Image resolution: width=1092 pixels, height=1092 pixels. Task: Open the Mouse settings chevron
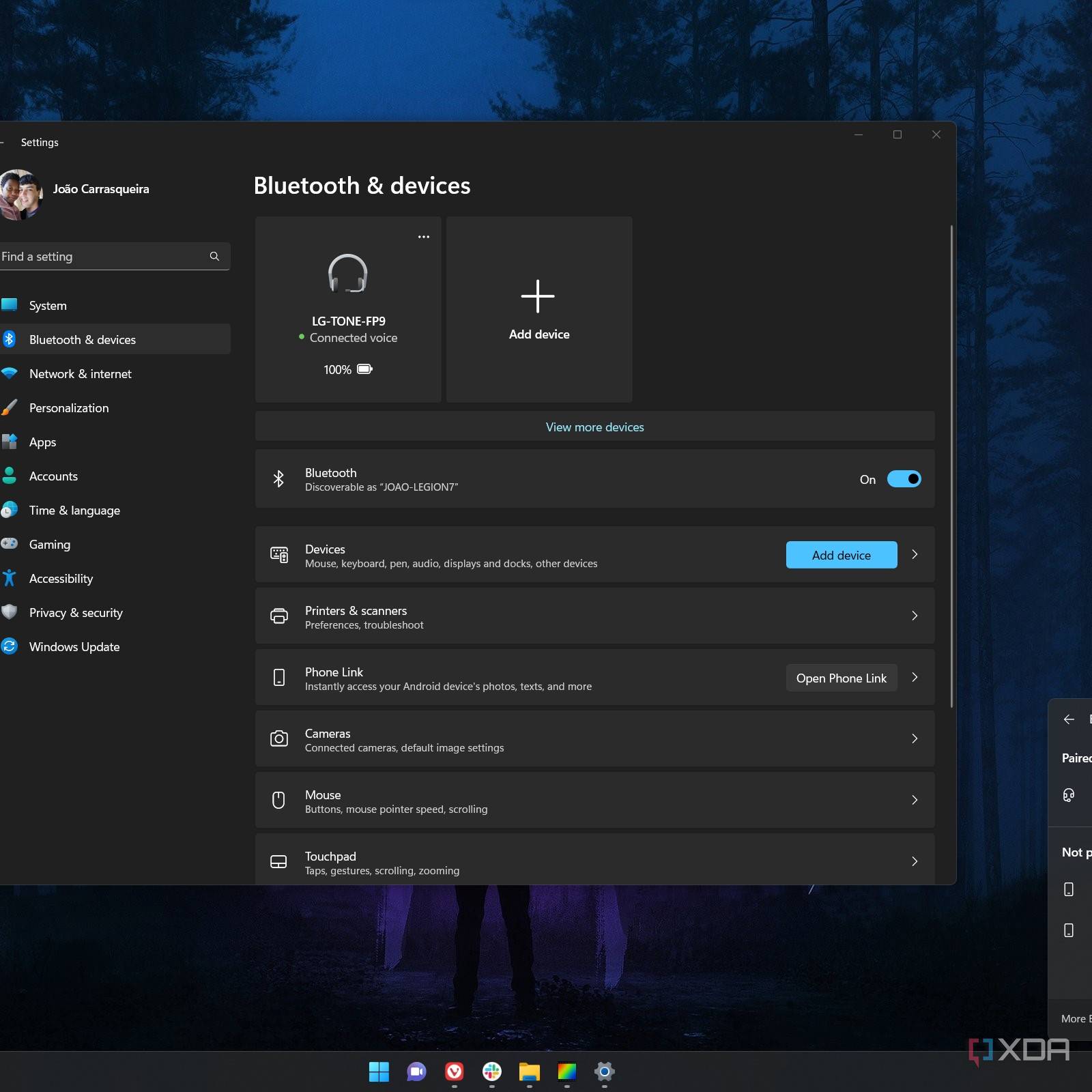pyautogui.click(x=915, y=801)
